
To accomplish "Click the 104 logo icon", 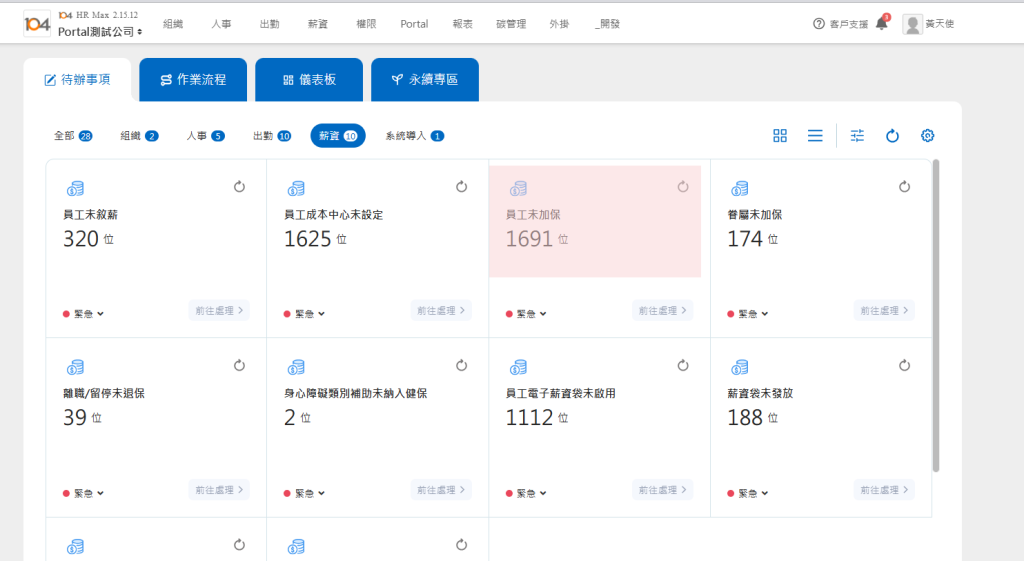I will point(37,24).
